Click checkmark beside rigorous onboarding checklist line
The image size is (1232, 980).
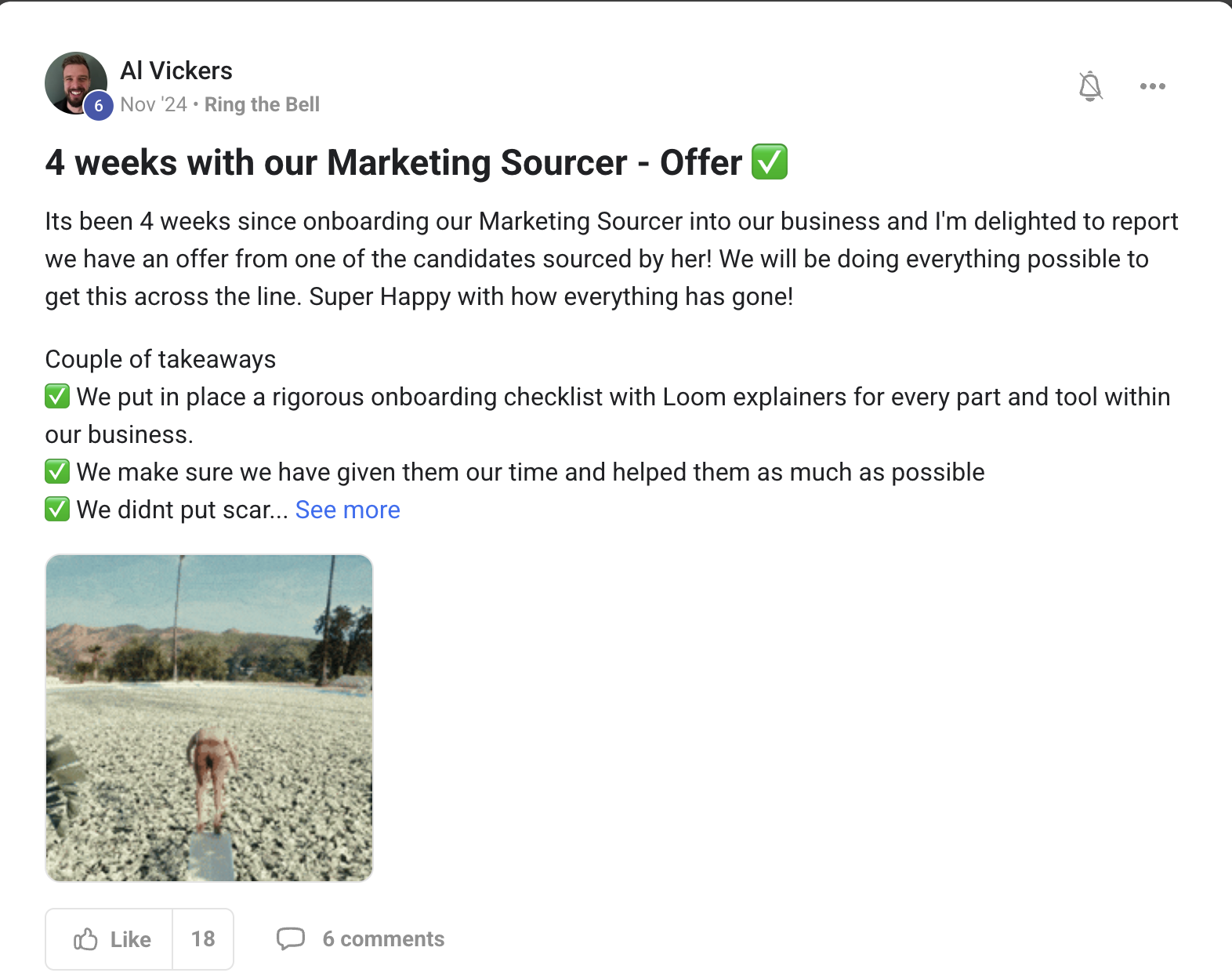pyautogui.click(x=57, y=397)
